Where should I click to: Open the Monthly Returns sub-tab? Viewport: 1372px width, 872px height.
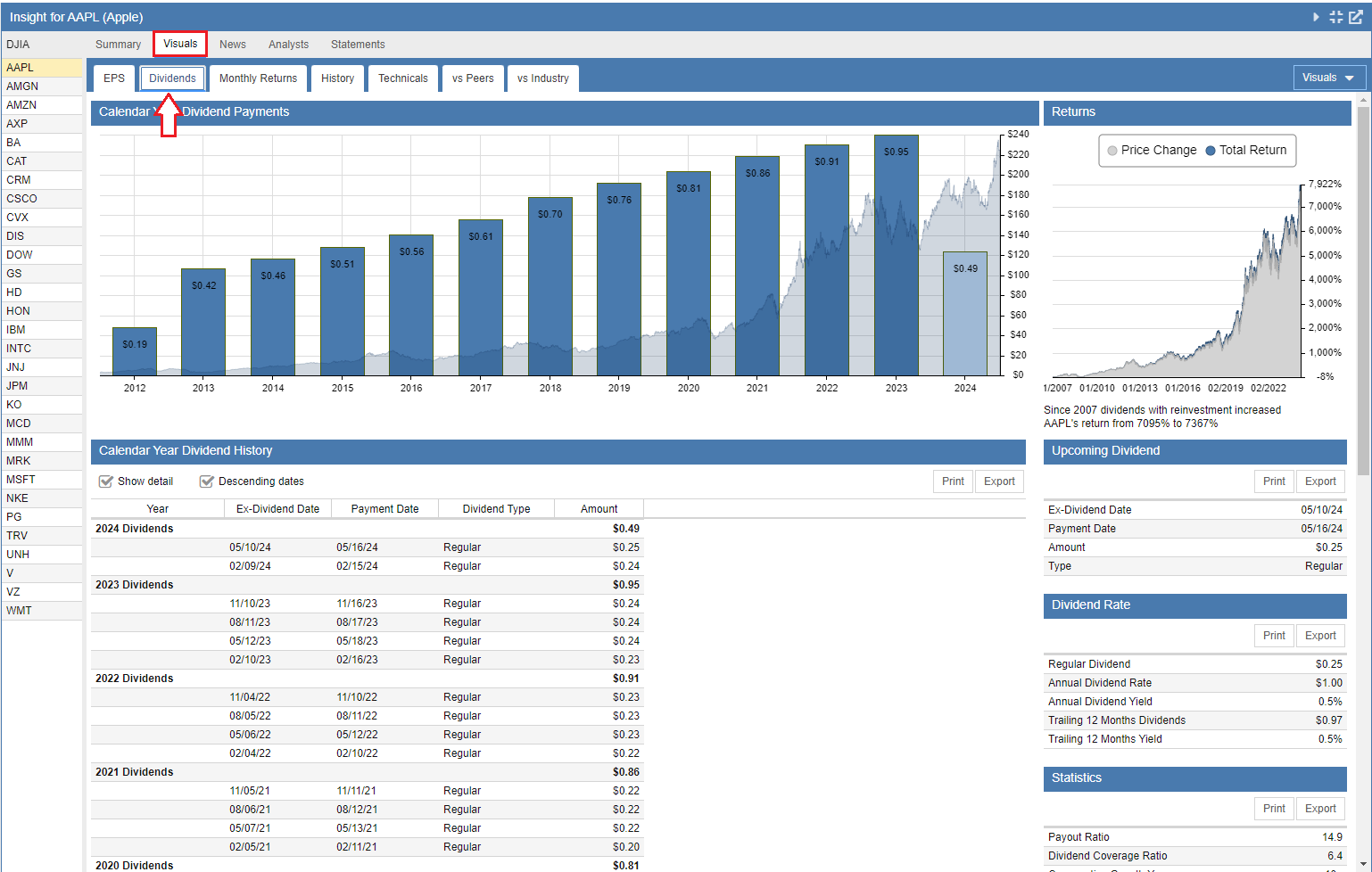[259, 78]
